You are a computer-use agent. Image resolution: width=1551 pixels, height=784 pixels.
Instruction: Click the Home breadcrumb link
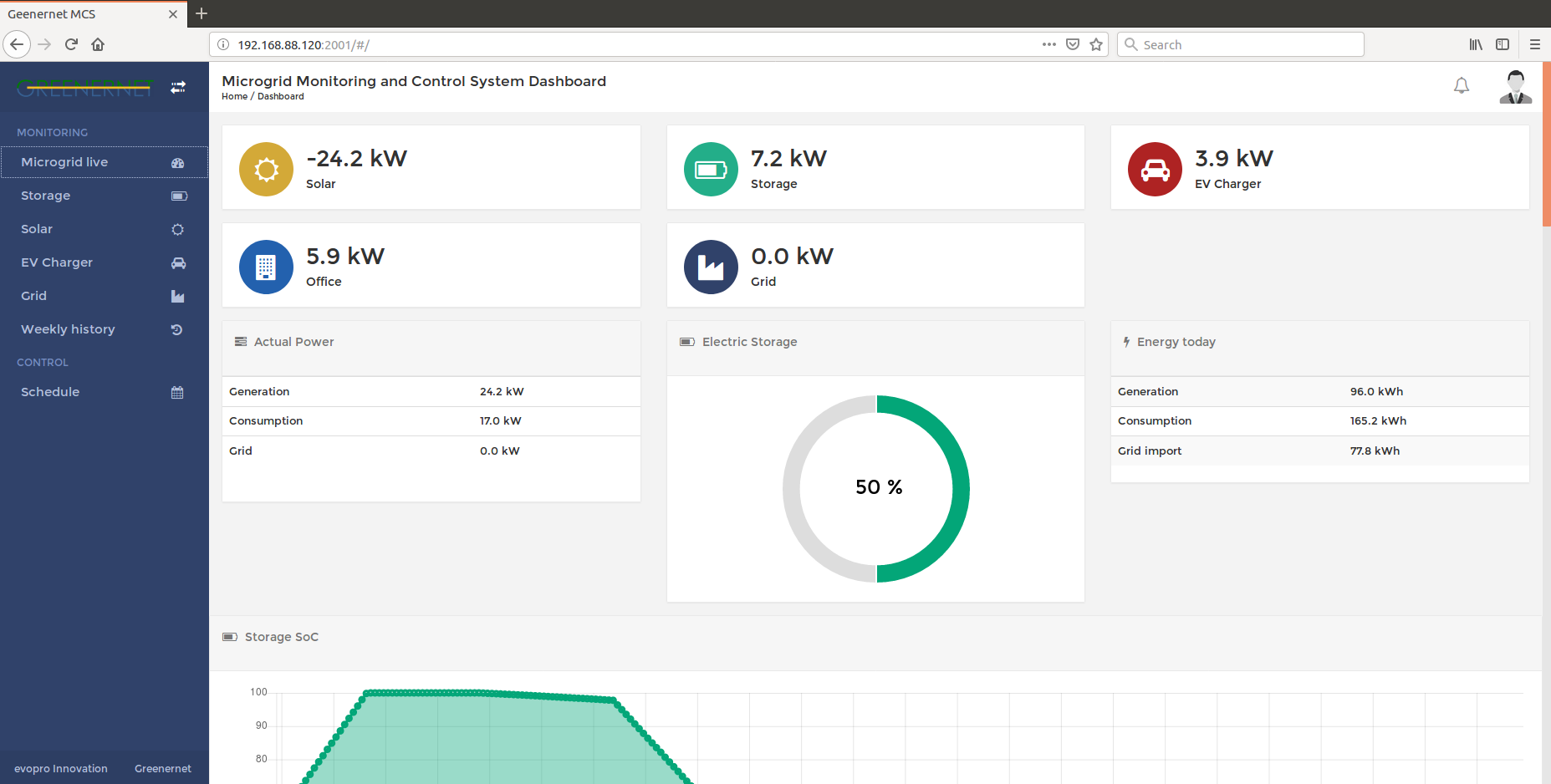point(234,97)
